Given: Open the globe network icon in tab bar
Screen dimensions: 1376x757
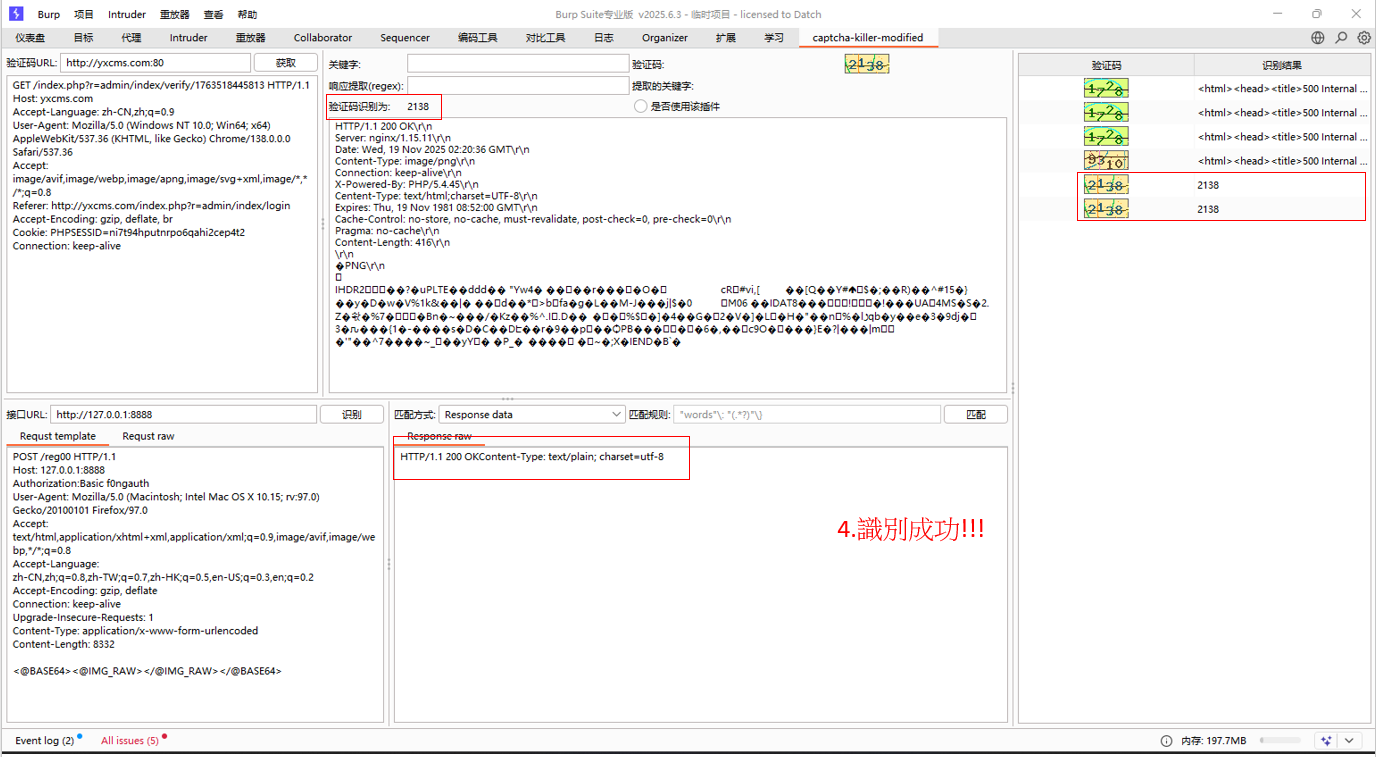Looking at the screenshot, I should pos(1318,38).
